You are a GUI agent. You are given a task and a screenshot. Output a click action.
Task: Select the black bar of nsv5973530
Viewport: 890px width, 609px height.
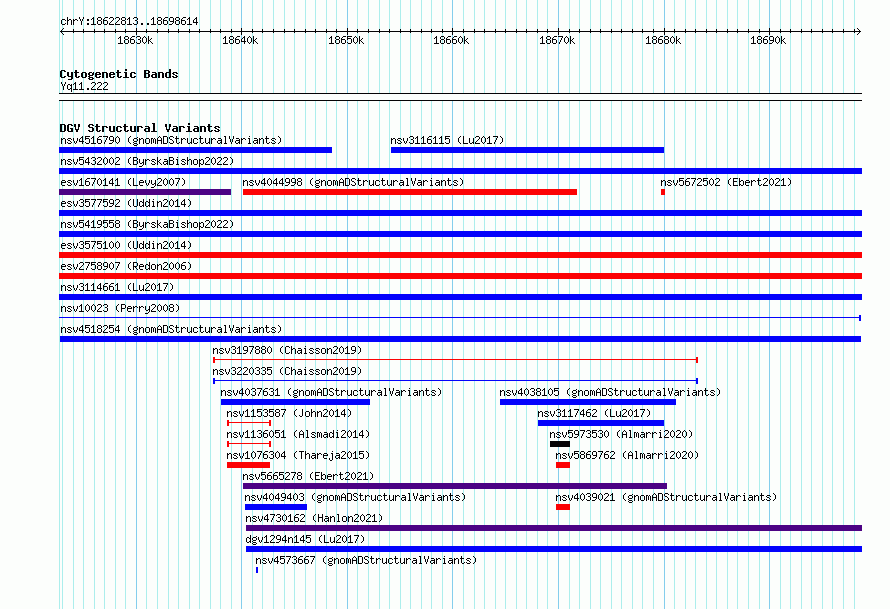pyautogui.click(x=560, y=444)
